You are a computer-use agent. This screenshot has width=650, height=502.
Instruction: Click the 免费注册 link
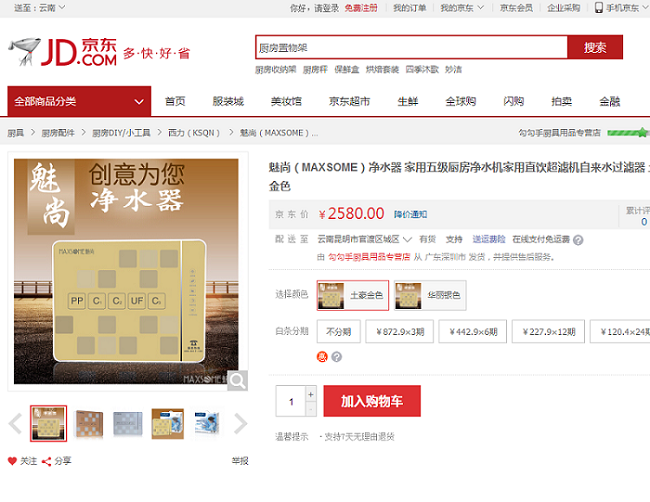point(361,7)
